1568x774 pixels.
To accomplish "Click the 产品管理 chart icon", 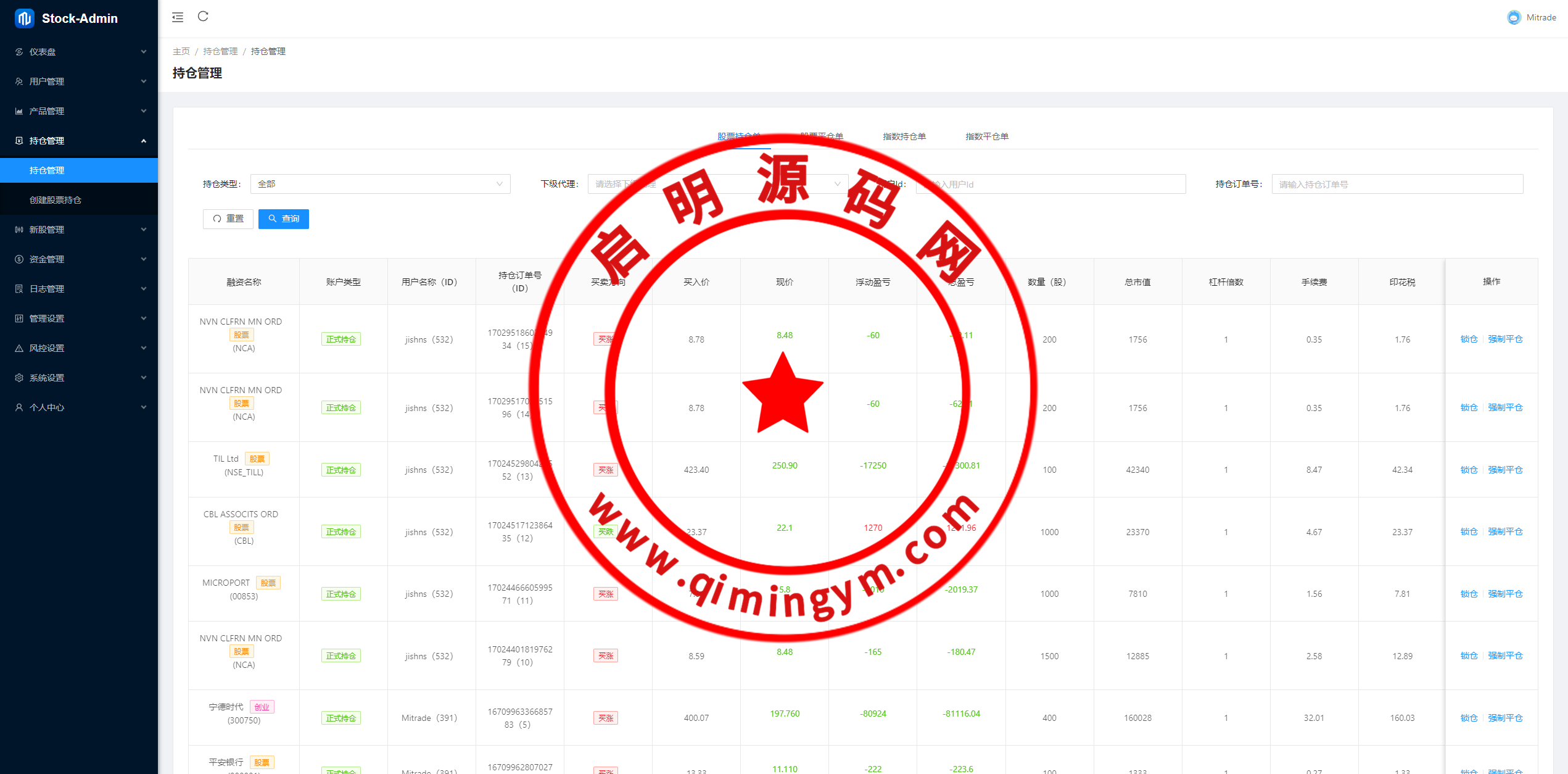I will 19,111.
